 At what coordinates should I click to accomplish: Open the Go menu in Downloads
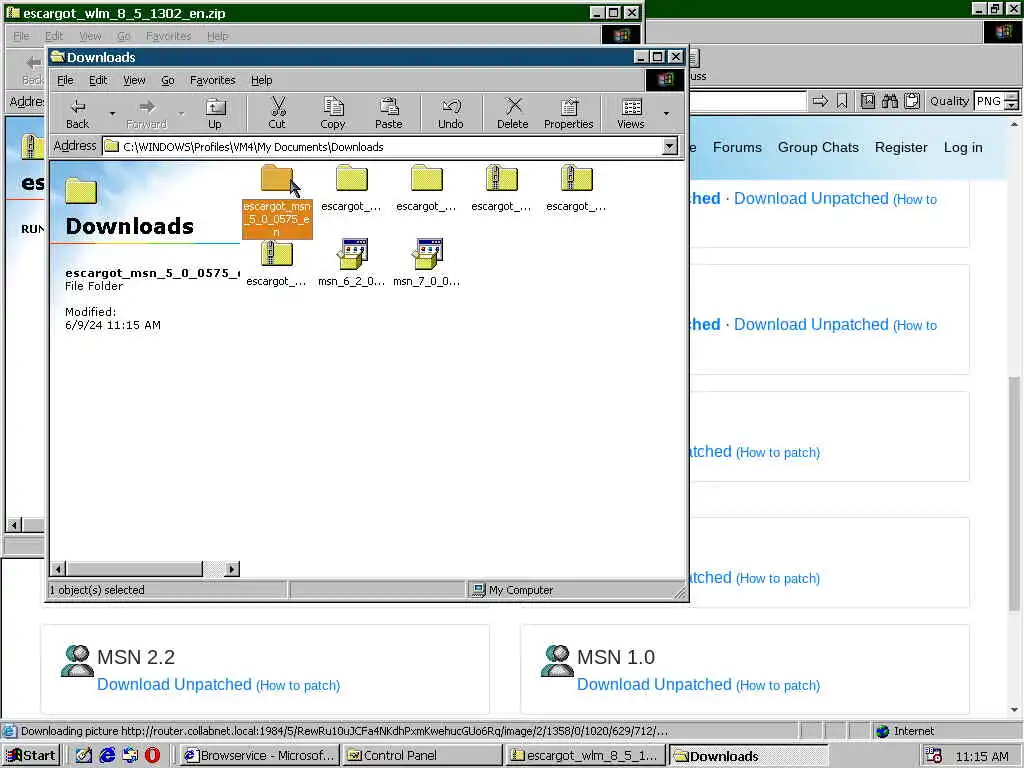[x=168, y=80]
